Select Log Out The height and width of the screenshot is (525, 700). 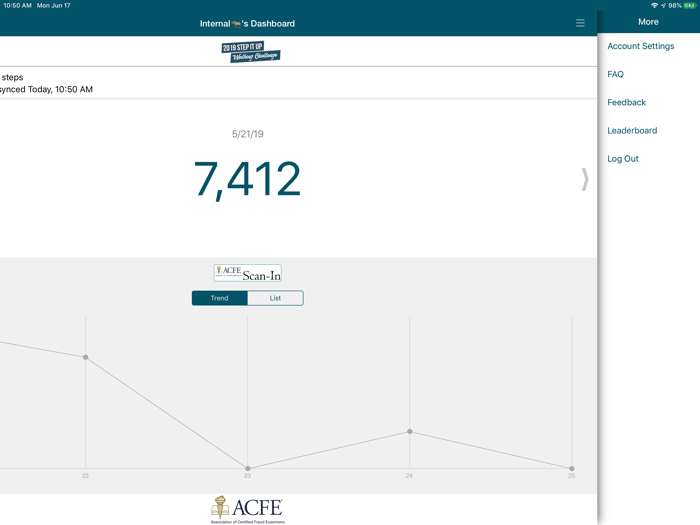tap(623, 158)
